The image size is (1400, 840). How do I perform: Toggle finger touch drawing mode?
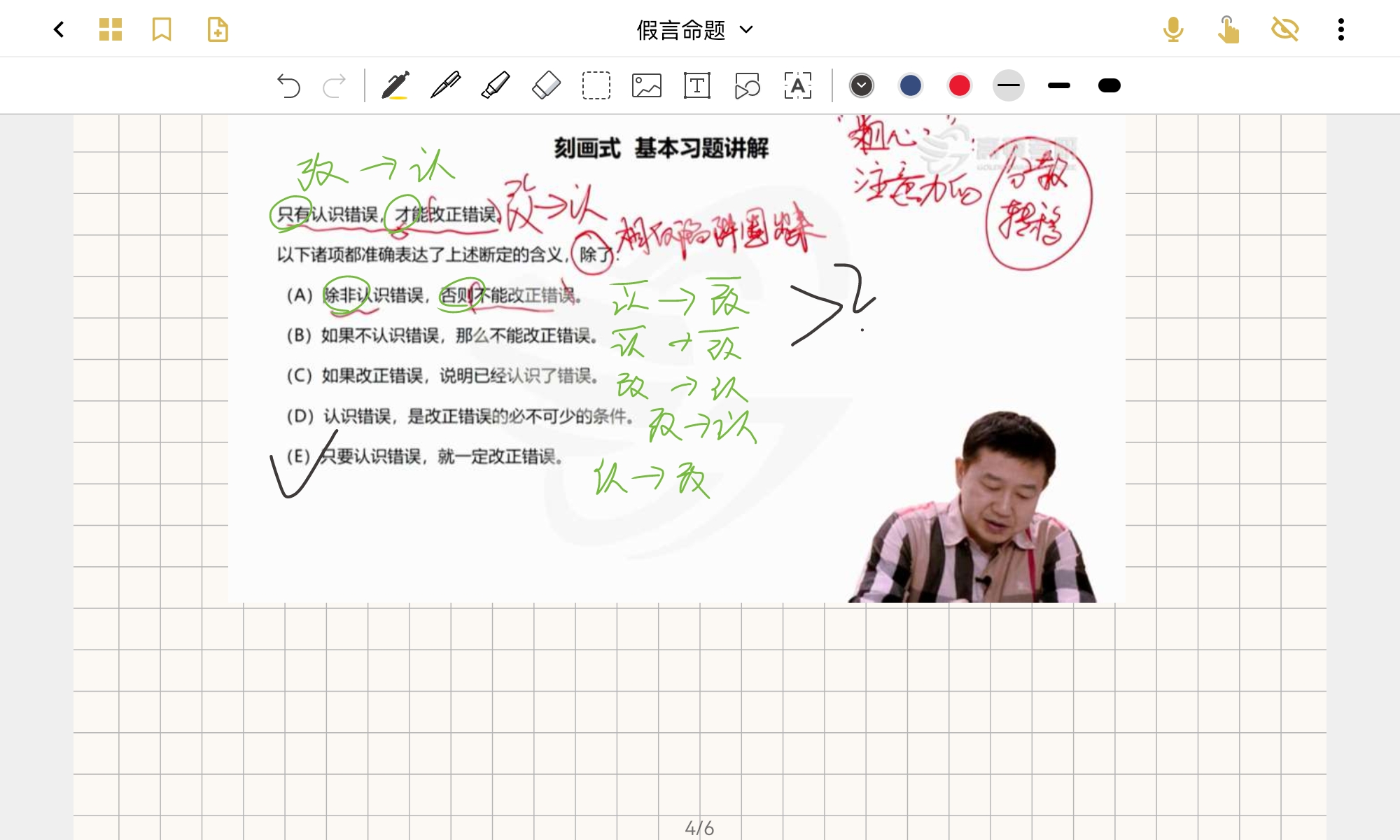tap(1228, 29)
